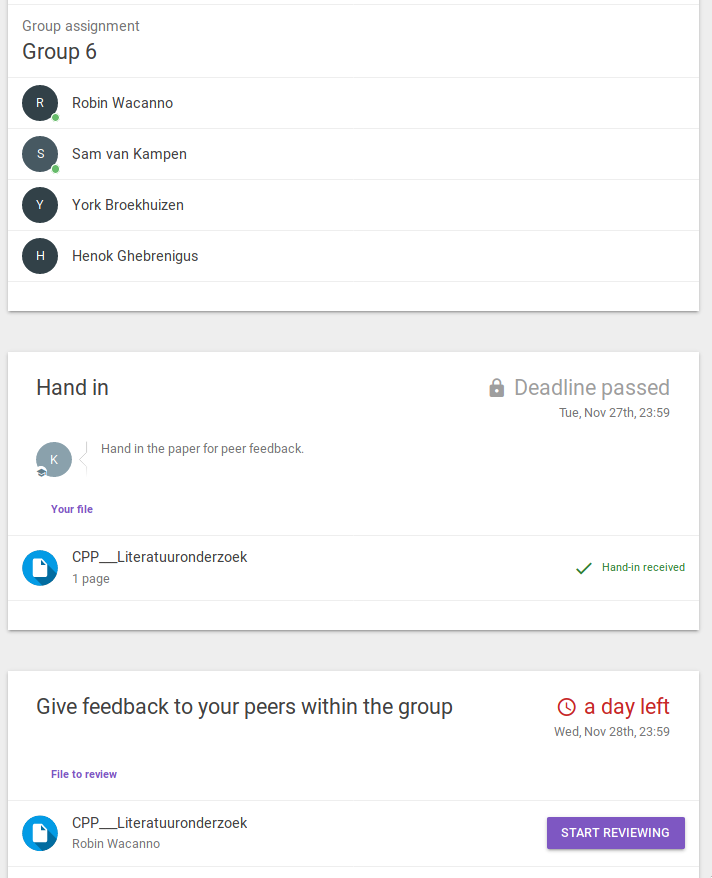
Task: Click the Group 6 heading
Action: tap(60, 52)
